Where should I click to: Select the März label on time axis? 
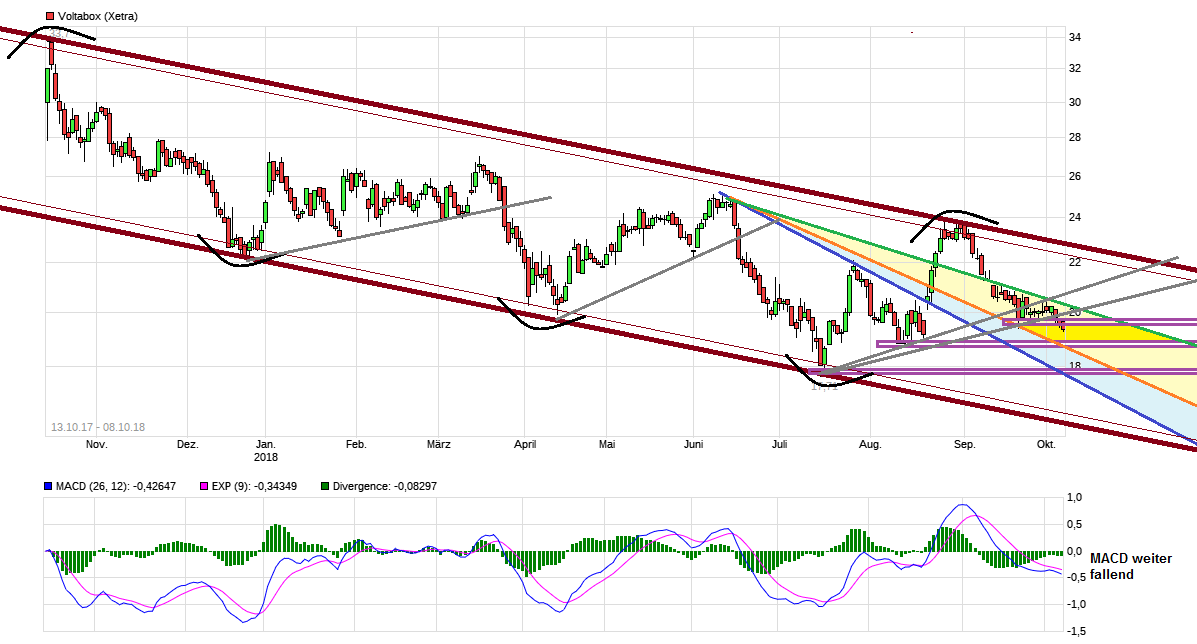pos(439,444)
